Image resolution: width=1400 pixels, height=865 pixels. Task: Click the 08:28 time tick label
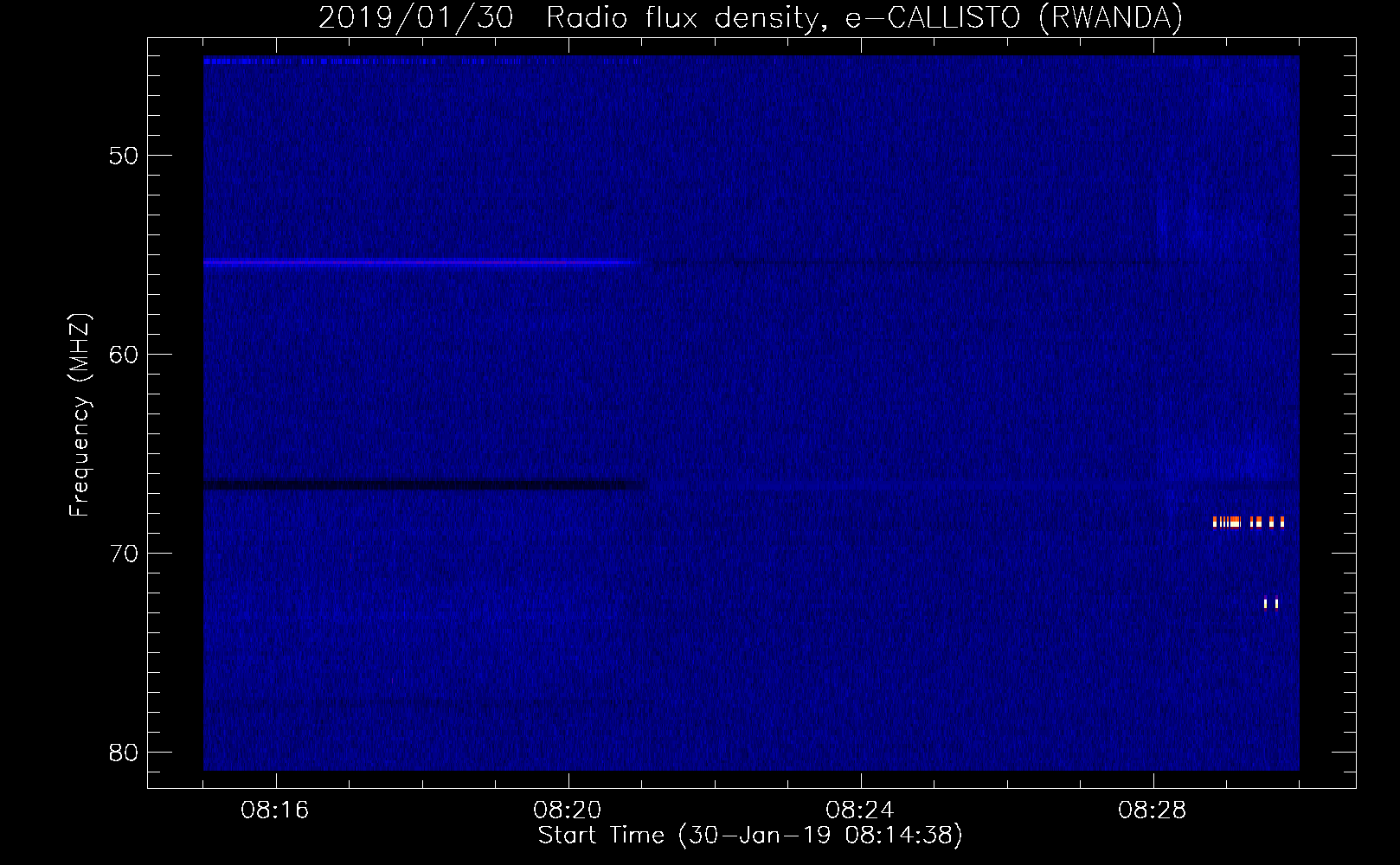[x=1153, y=811]
